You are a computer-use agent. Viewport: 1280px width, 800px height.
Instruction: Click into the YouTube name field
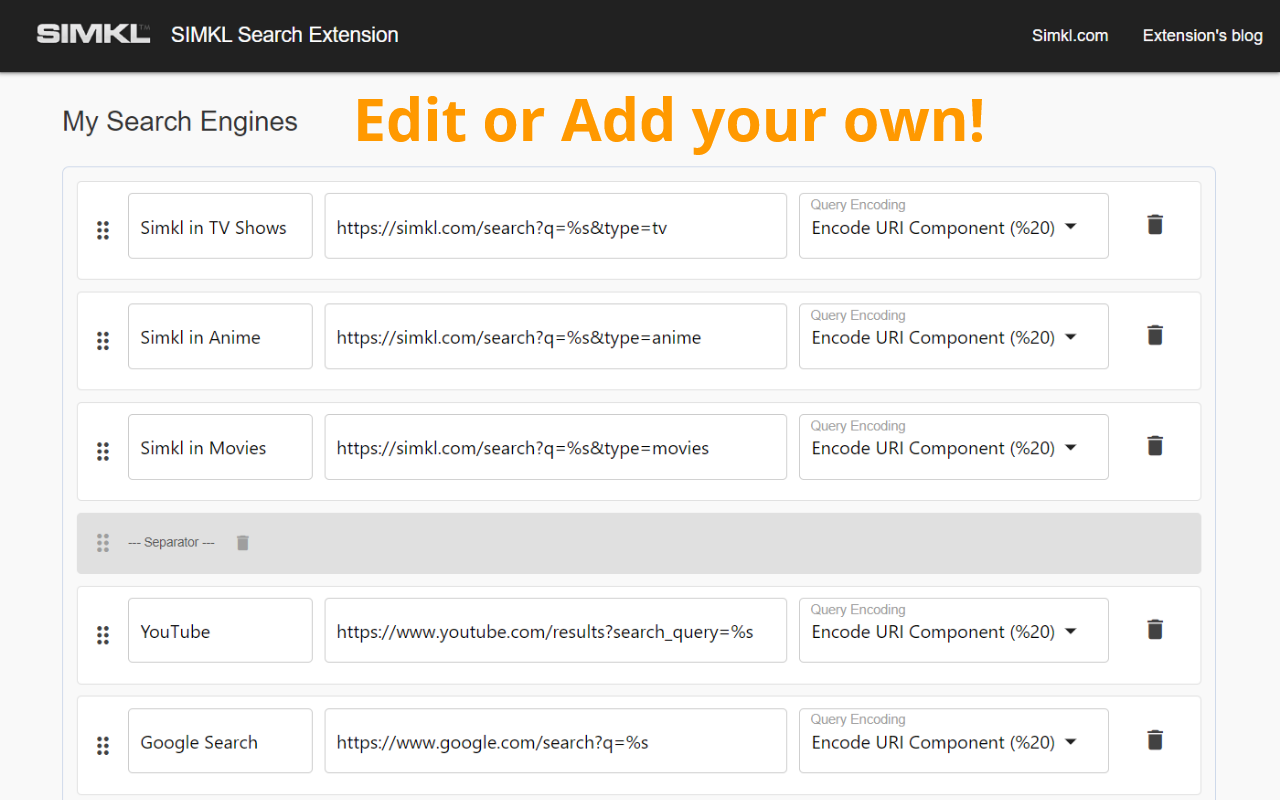[x=220, y=630]
